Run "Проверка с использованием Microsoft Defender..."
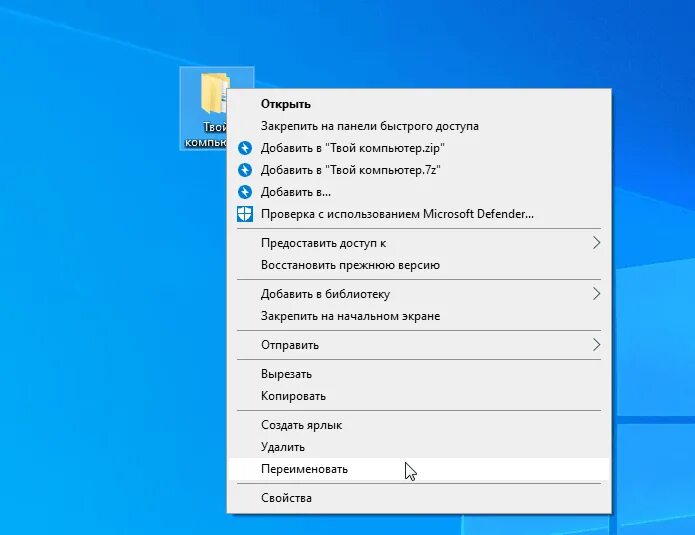695x535 pixels. click(419, 214)
